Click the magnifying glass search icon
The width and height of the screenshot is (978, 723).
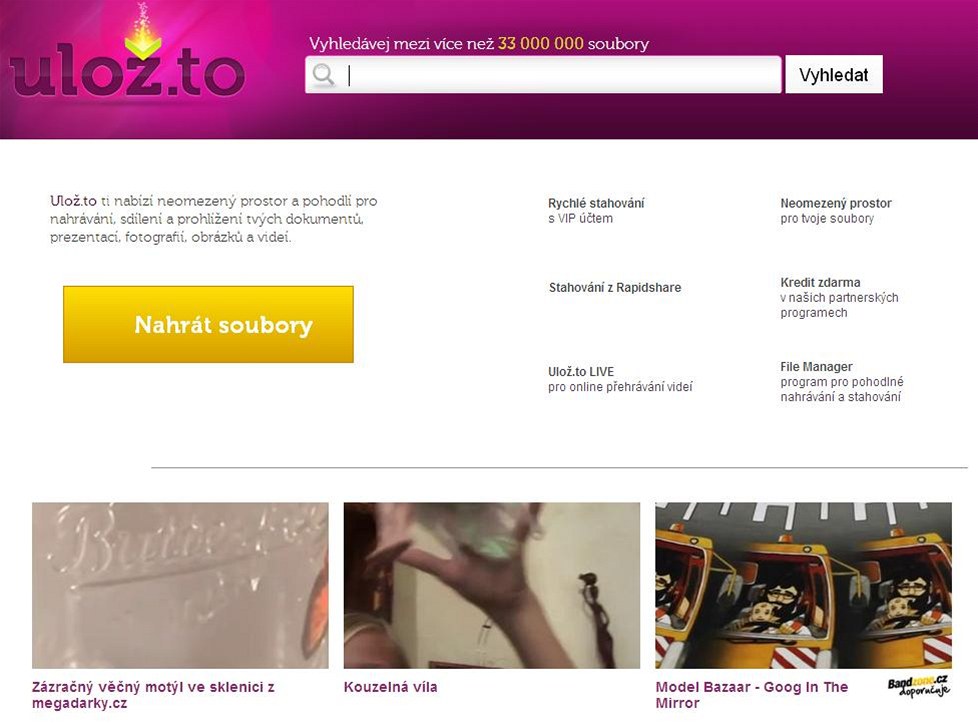click(x=323, y=75)
